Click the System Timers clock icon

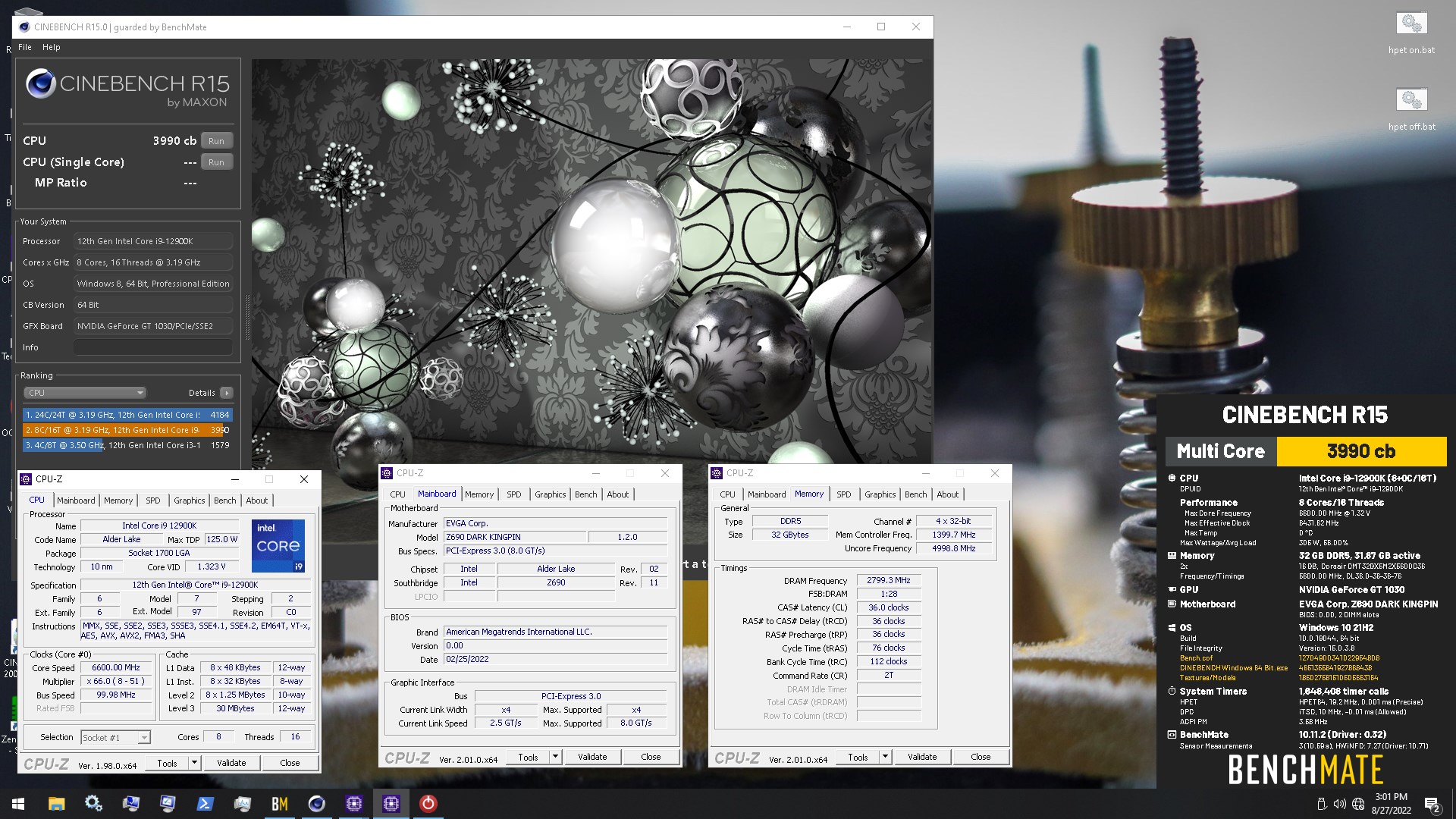pos(1172,692)
